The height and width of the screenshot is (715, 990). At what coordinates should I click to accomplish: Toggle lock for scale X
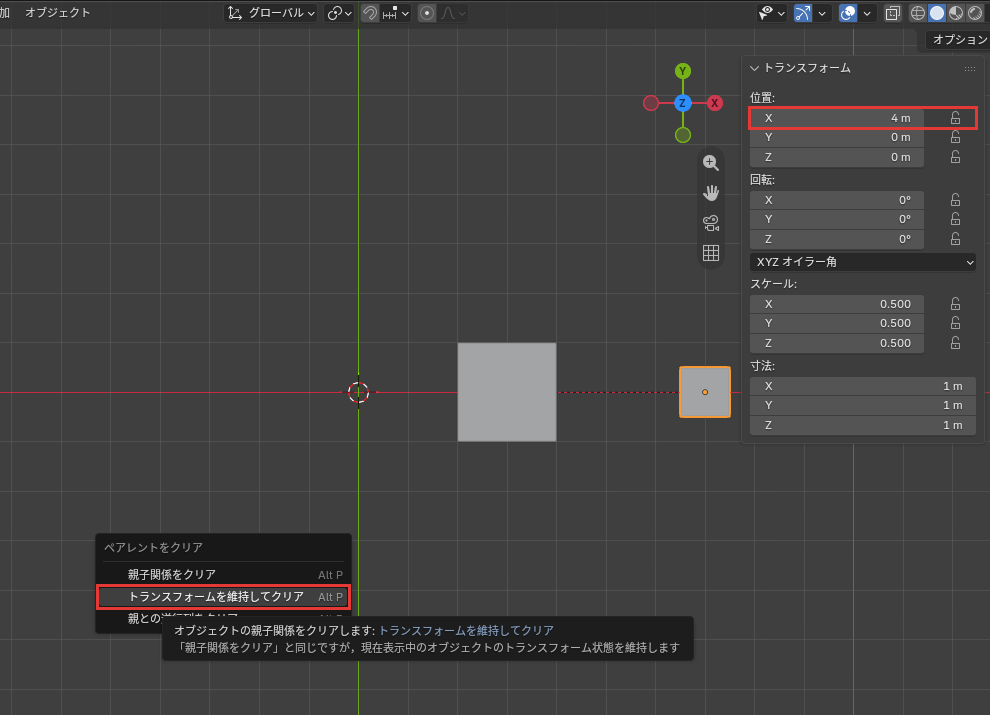955,304
